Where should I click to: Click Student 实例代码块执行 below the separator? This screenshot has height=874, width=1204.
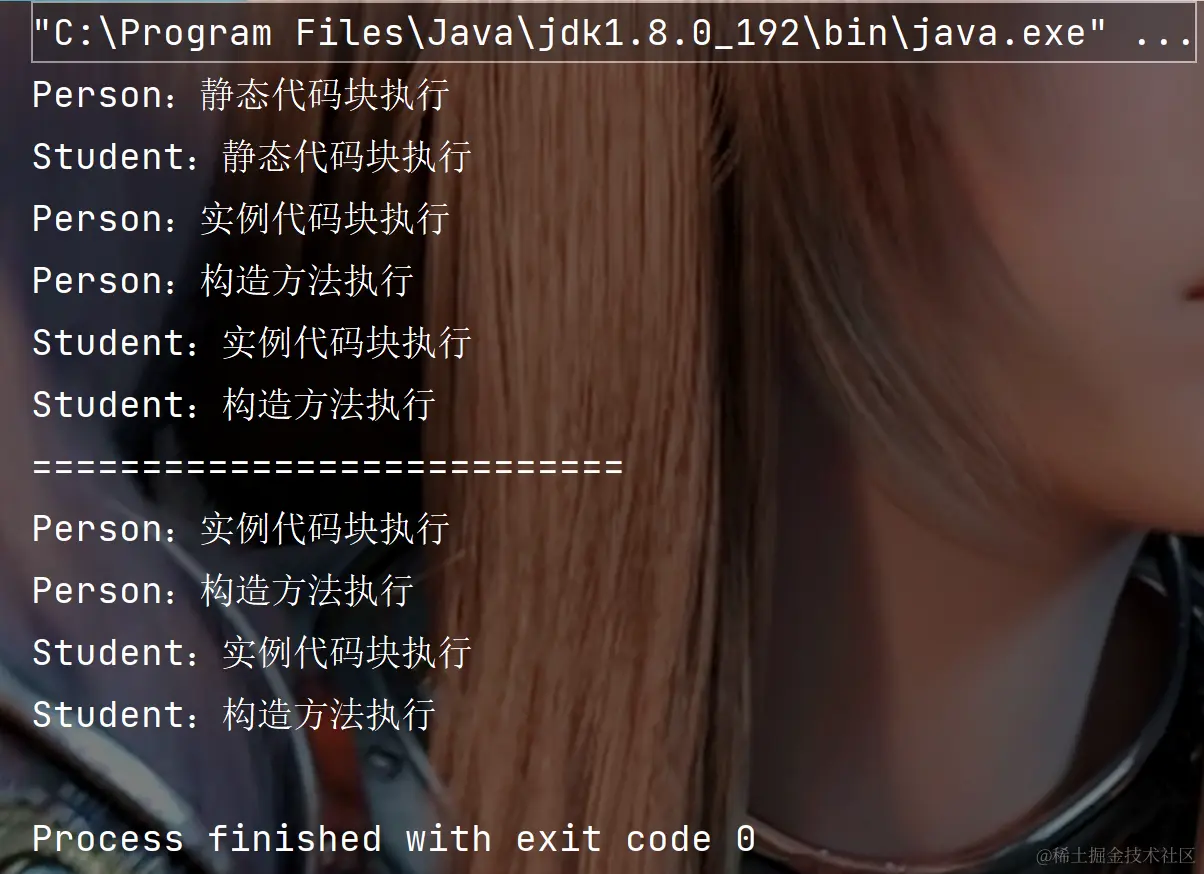[252, 653]
